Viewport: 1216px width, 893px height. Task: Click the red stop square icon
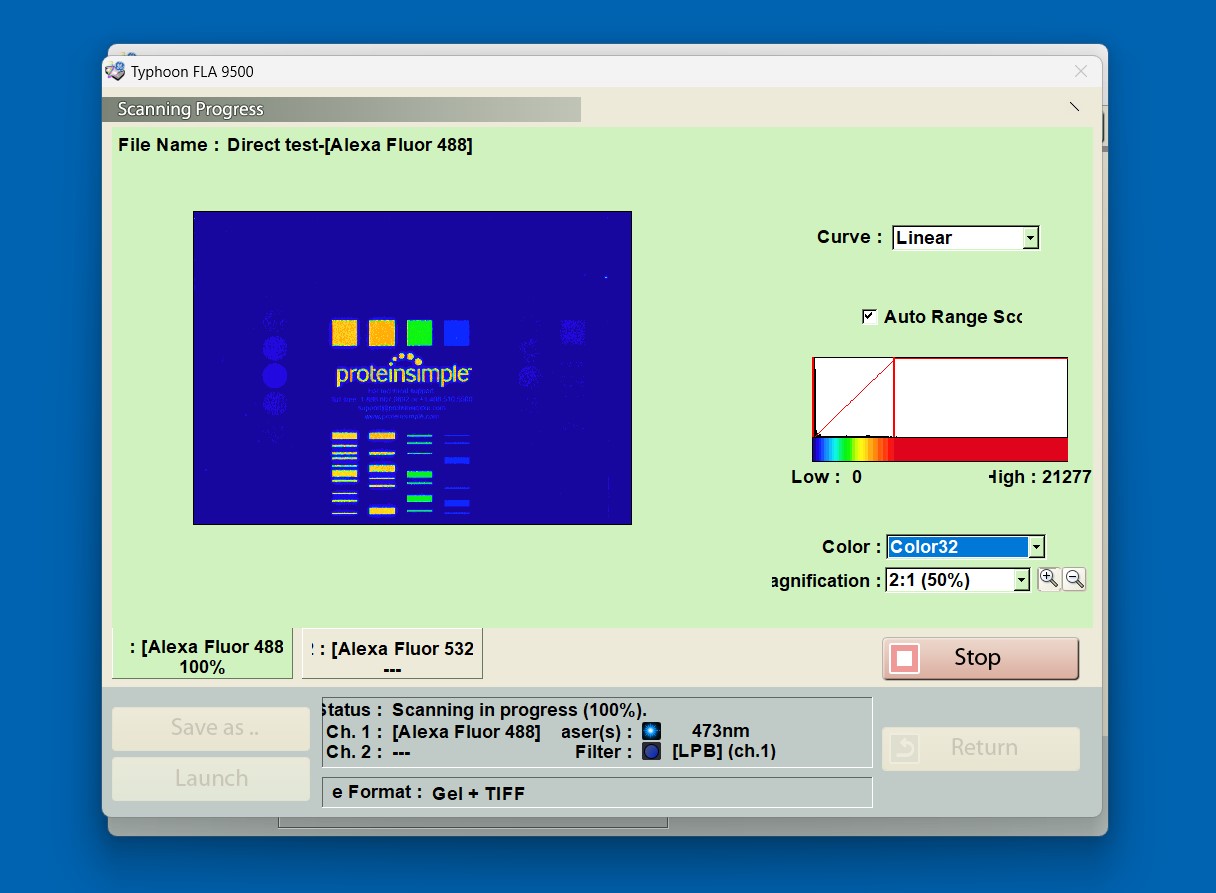pyautogui.click(x=904, y=658)
